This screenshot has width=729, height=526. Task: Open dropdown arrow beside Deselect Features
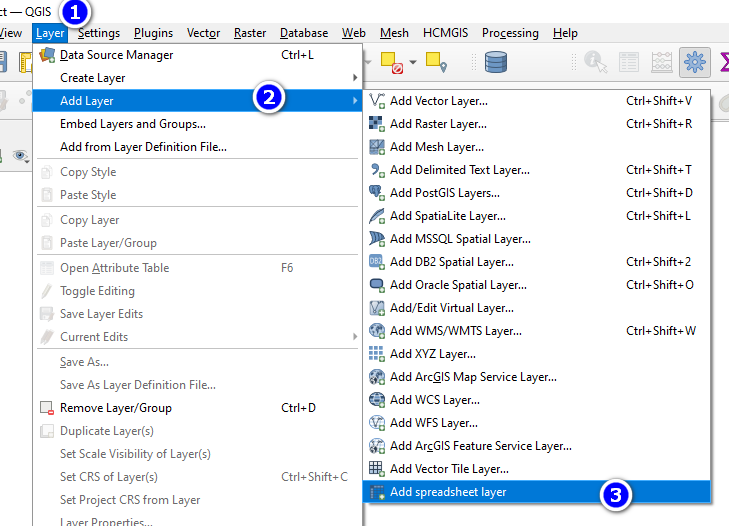[413, 62]
